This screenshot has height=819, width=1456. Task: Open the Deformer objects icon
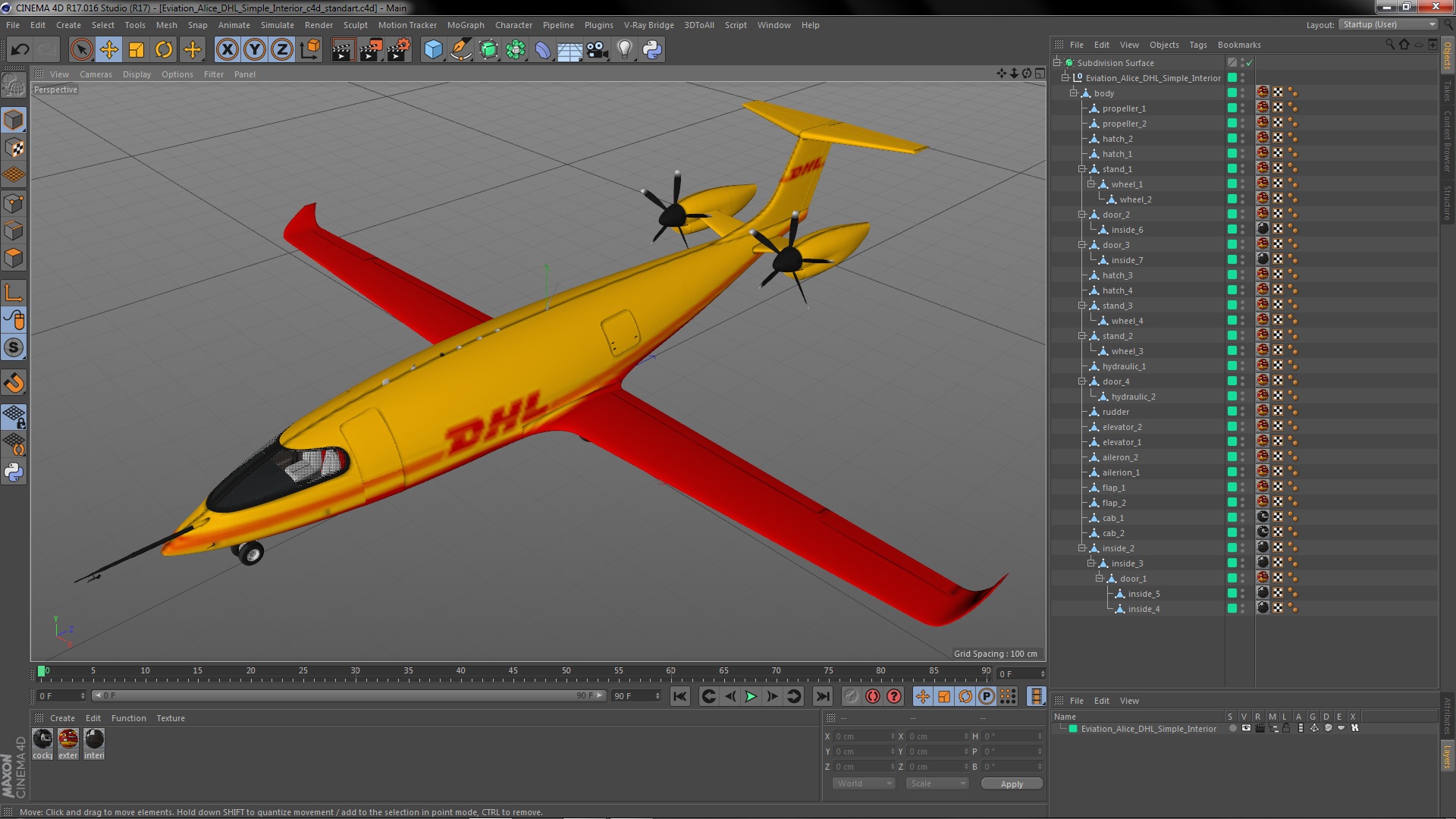click(x=543, y=50)
